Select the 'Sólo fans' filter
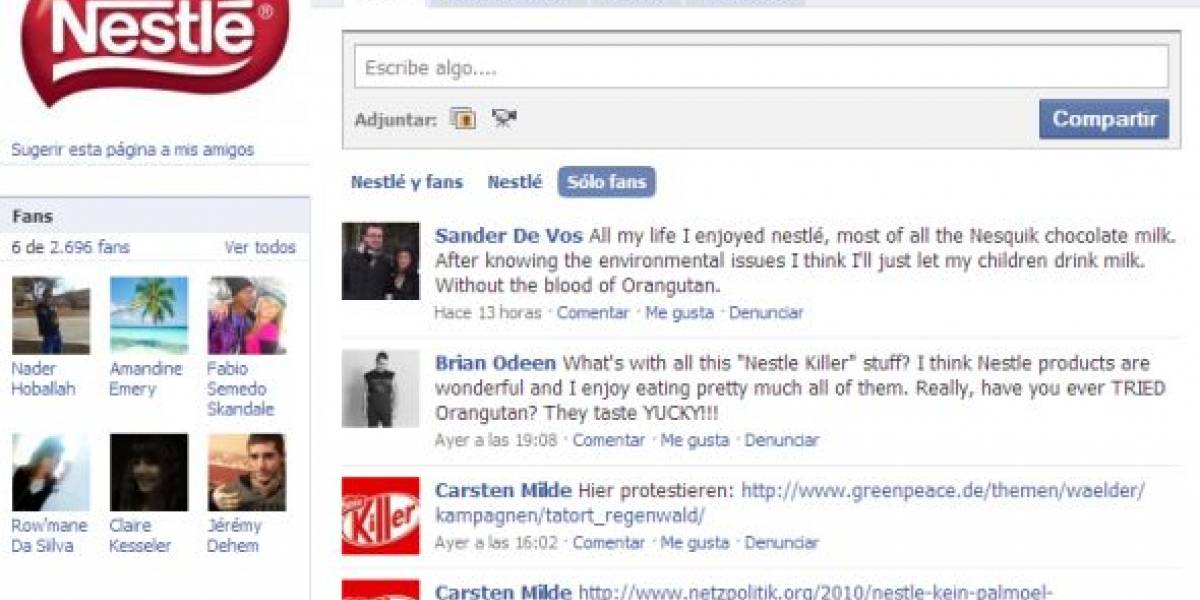1200x600 pixels. [607, 182]
